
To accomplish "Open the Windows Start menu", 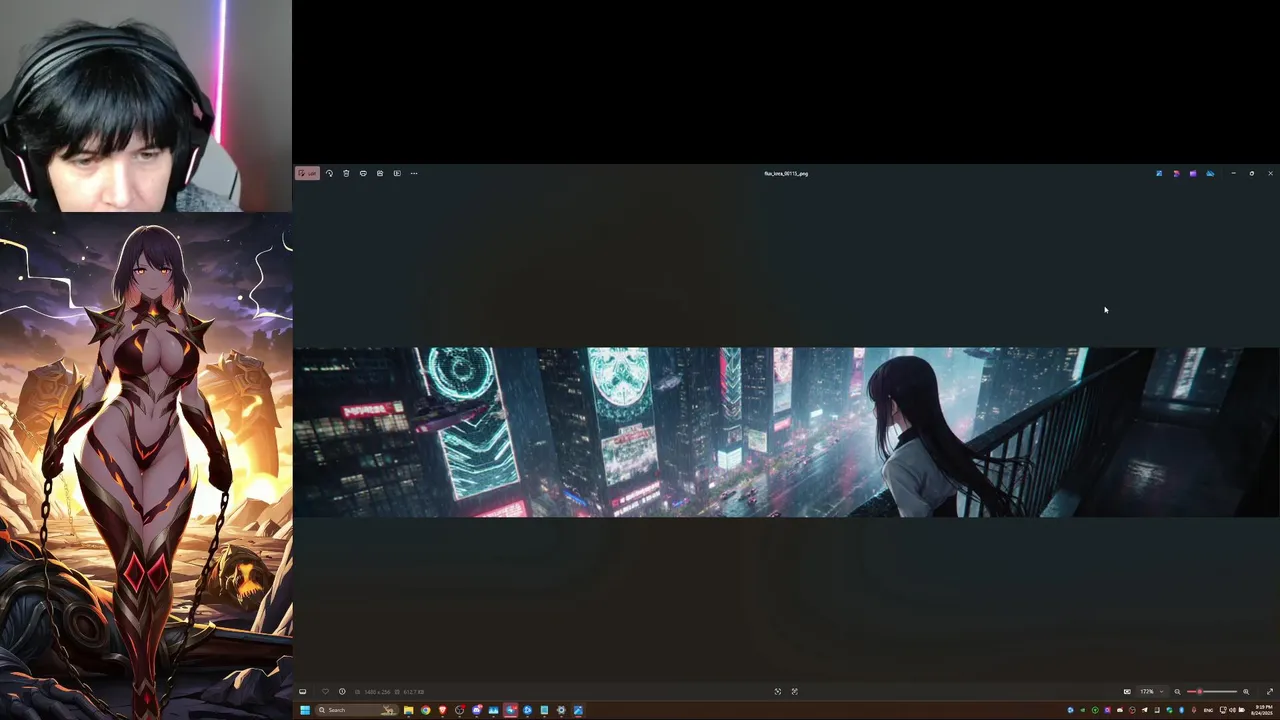I will click(305, 710).
